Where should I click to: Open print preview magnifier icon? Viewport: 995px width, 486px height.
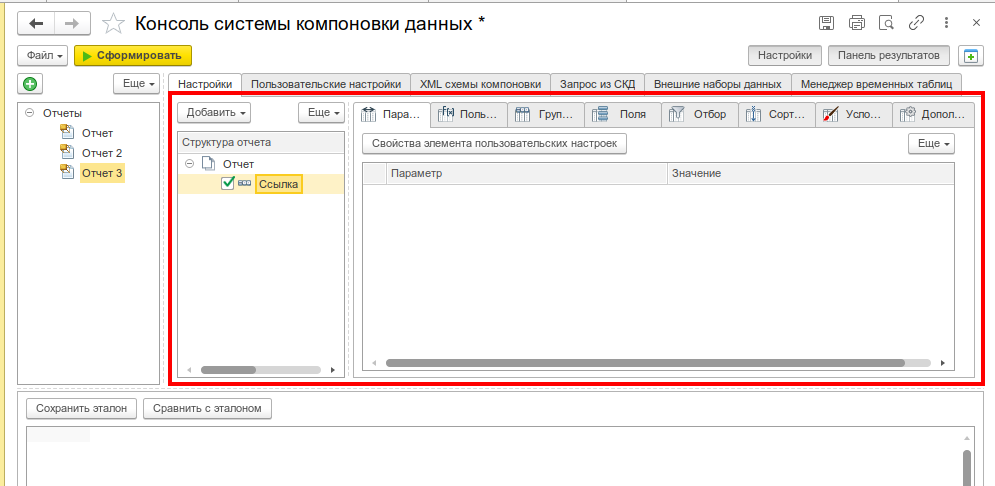point(886,23)
